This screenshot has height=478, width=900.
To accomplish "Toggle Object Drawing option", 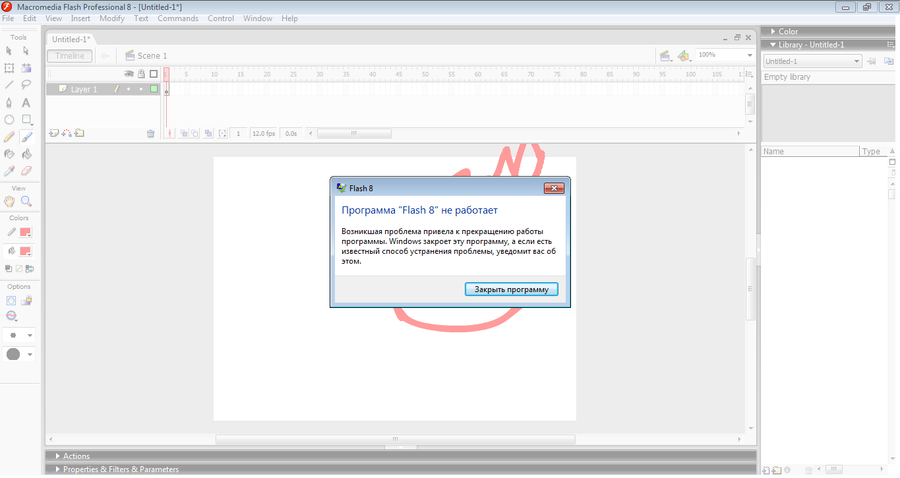I will point(11,301).
